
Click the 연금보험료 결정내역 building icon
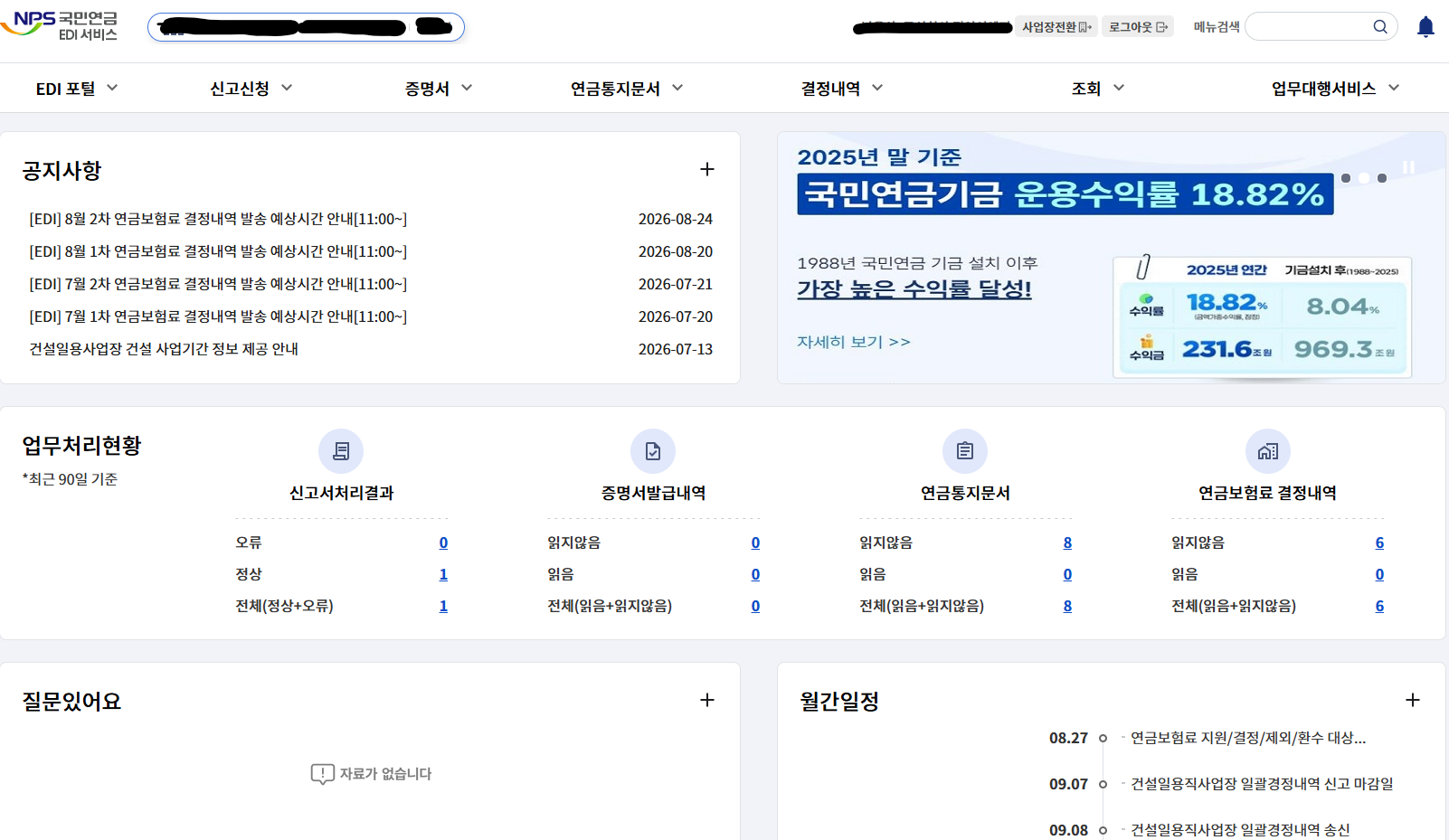point(1268,451)
